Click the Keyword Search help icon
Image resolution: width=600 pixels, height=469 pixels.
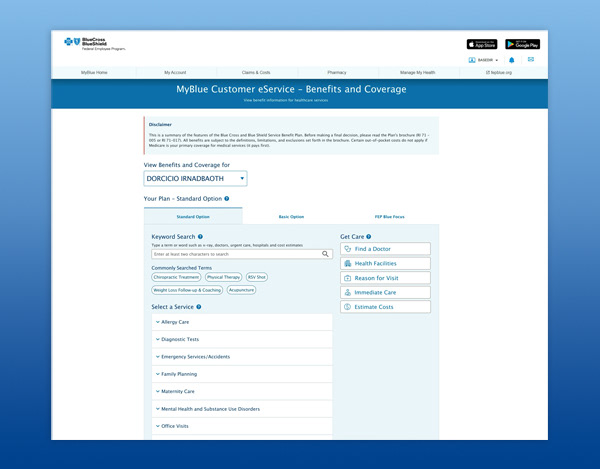200,237
